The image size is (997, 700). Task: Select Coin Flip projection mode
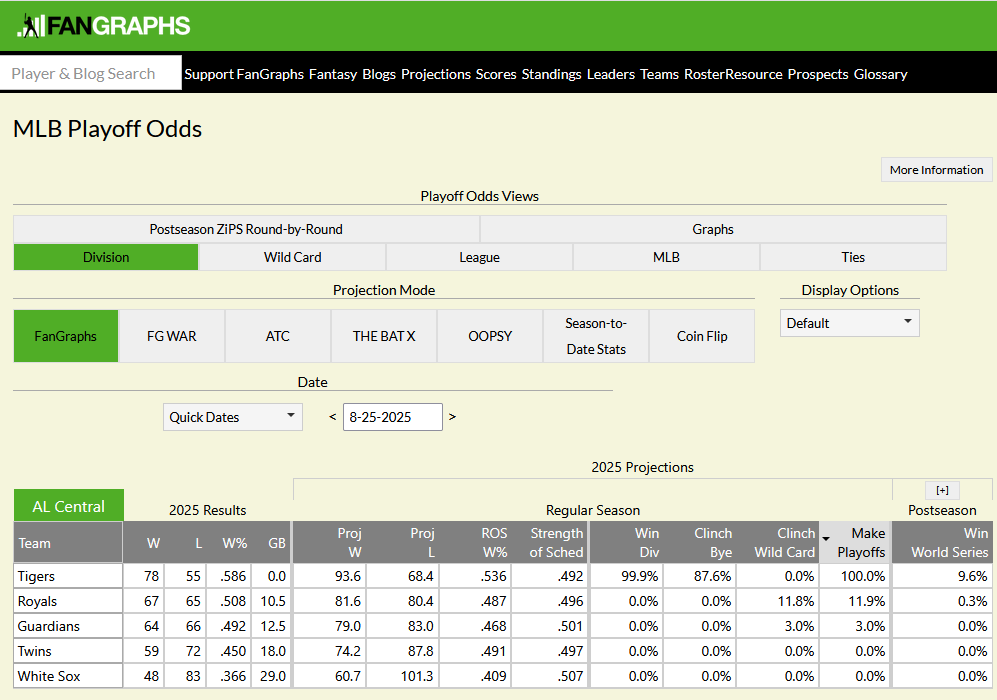pyautogui.click(x=702, y=336)
